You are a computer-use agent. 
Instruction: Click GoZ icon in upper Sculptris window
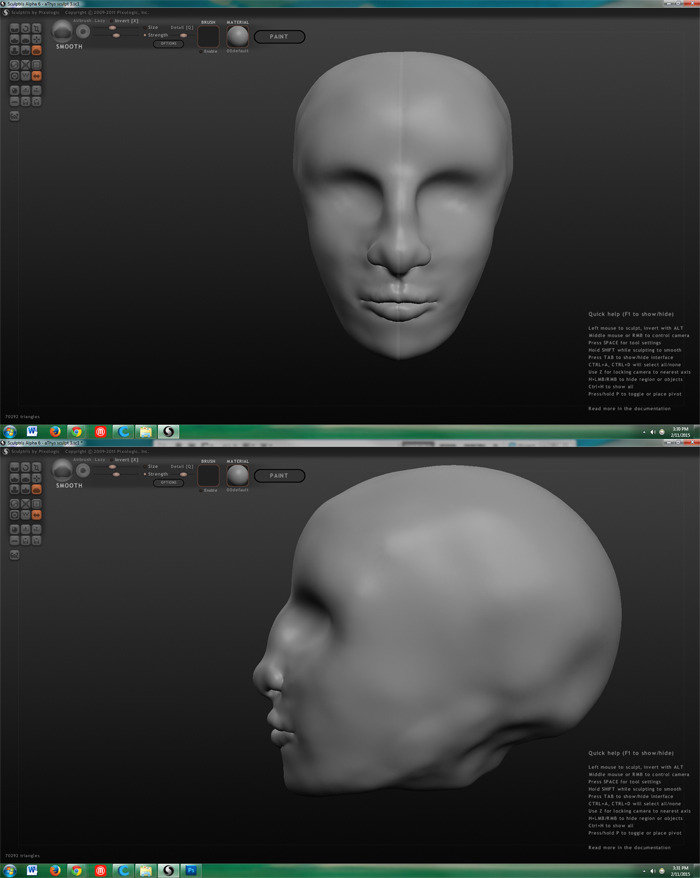point(15,116)
